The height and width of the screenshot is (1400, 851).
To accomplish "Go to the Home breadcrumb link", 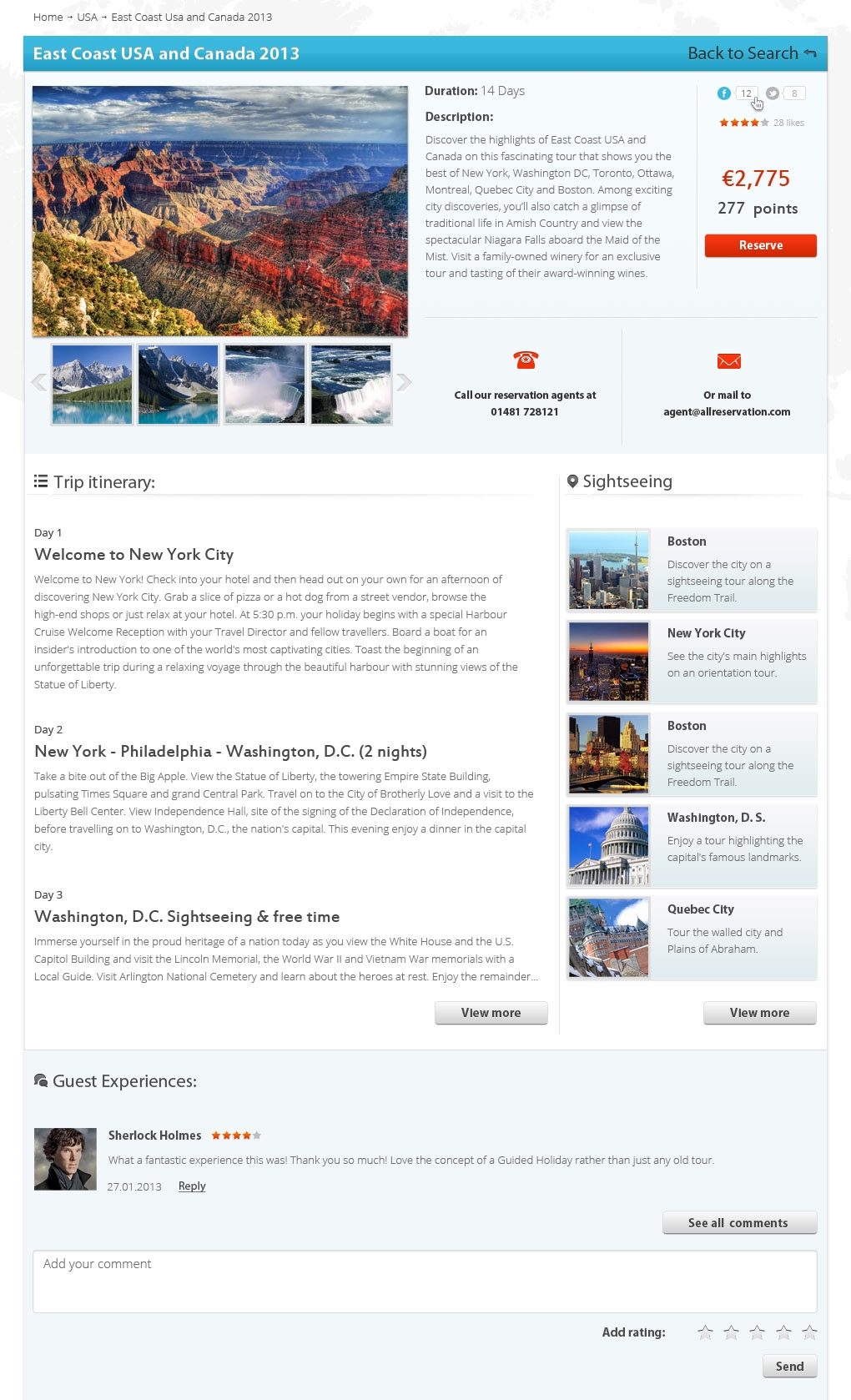I will pyautogui.click(x=48, y=17).
